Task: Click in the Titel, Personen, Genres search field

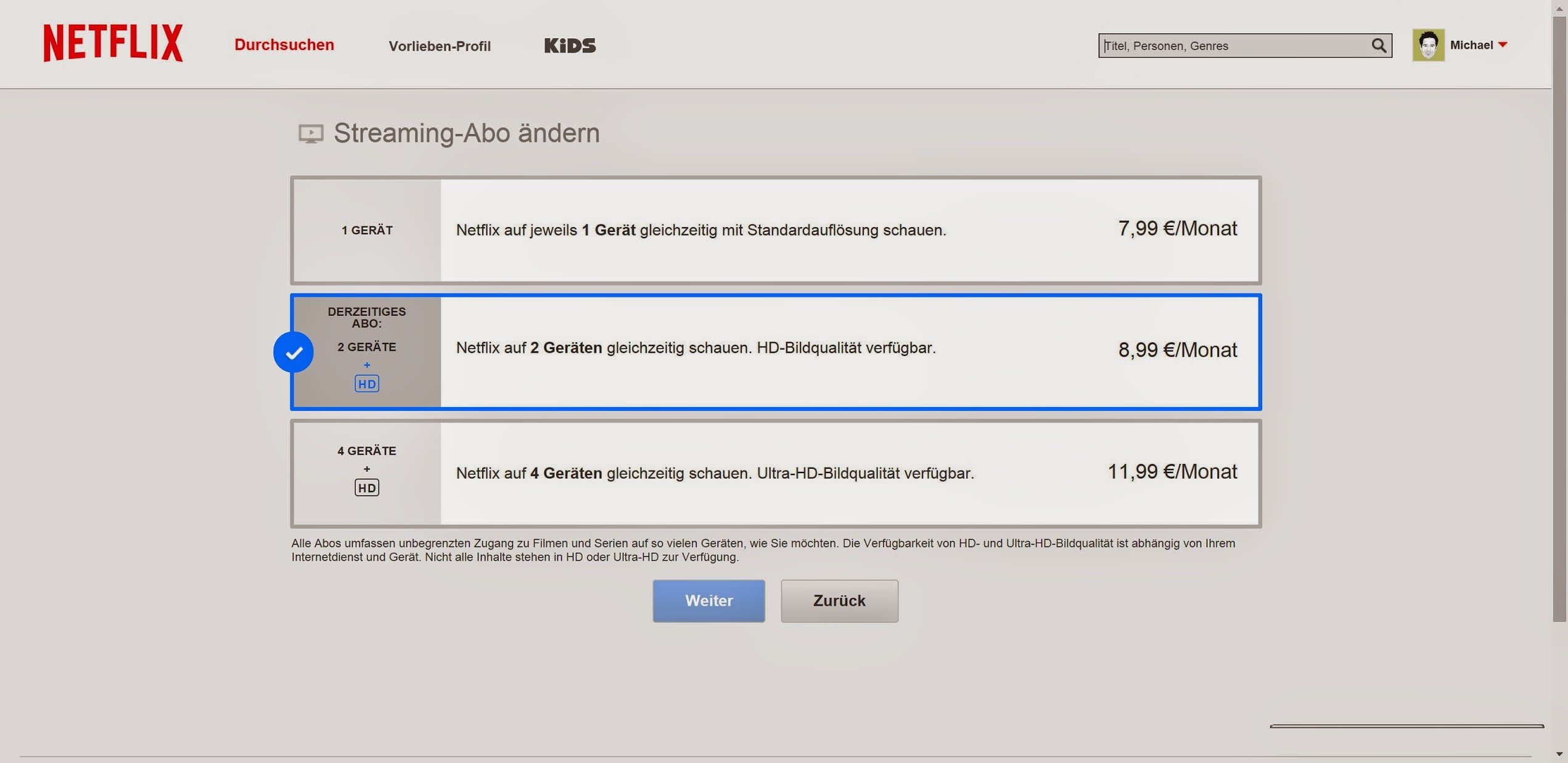Action: 1233,46
